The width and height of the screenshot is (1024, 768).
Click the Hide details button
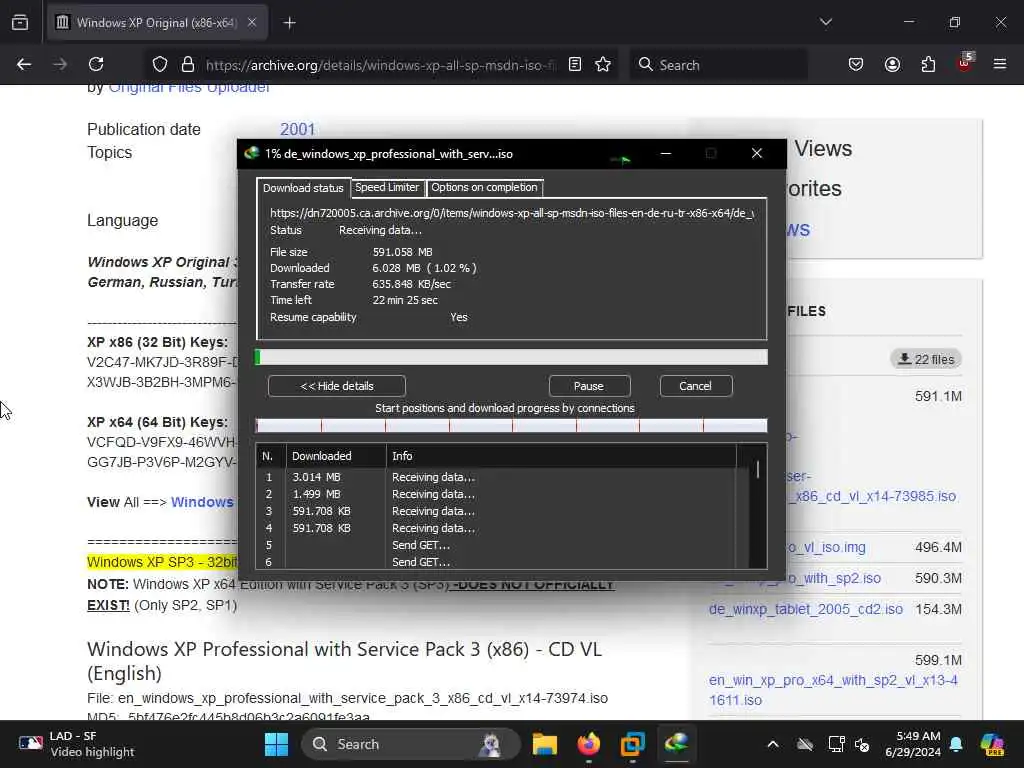pos(337,386)
